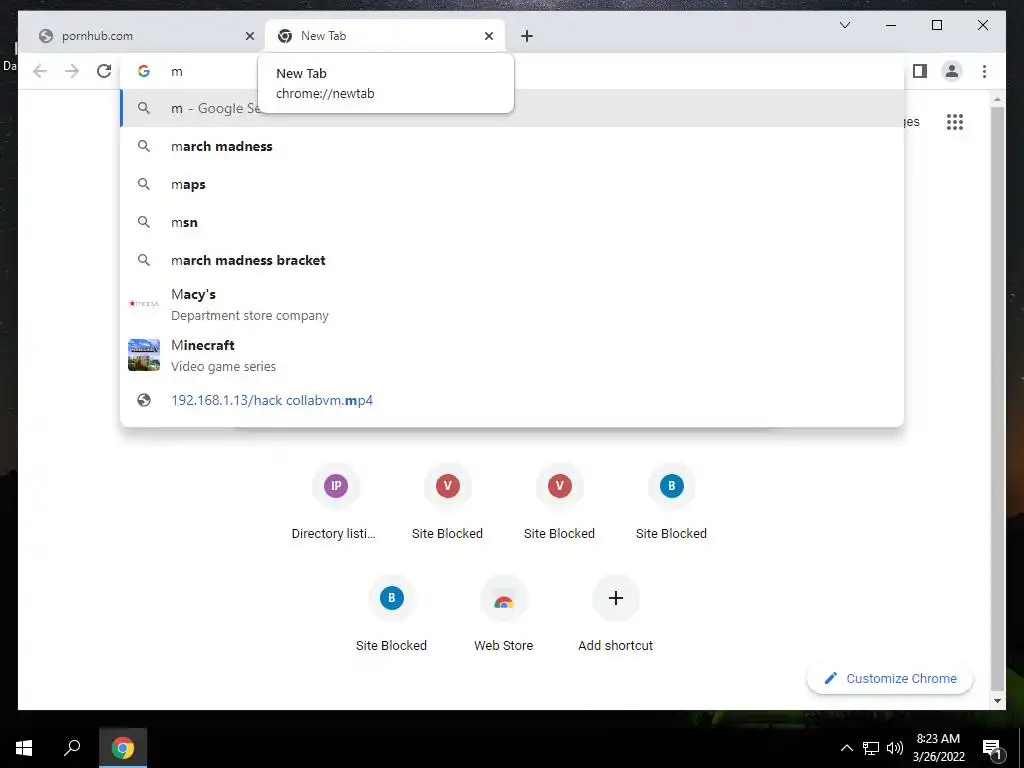
Task: Choose 'march madness bracket' suggestion
Action: [512, 260]
